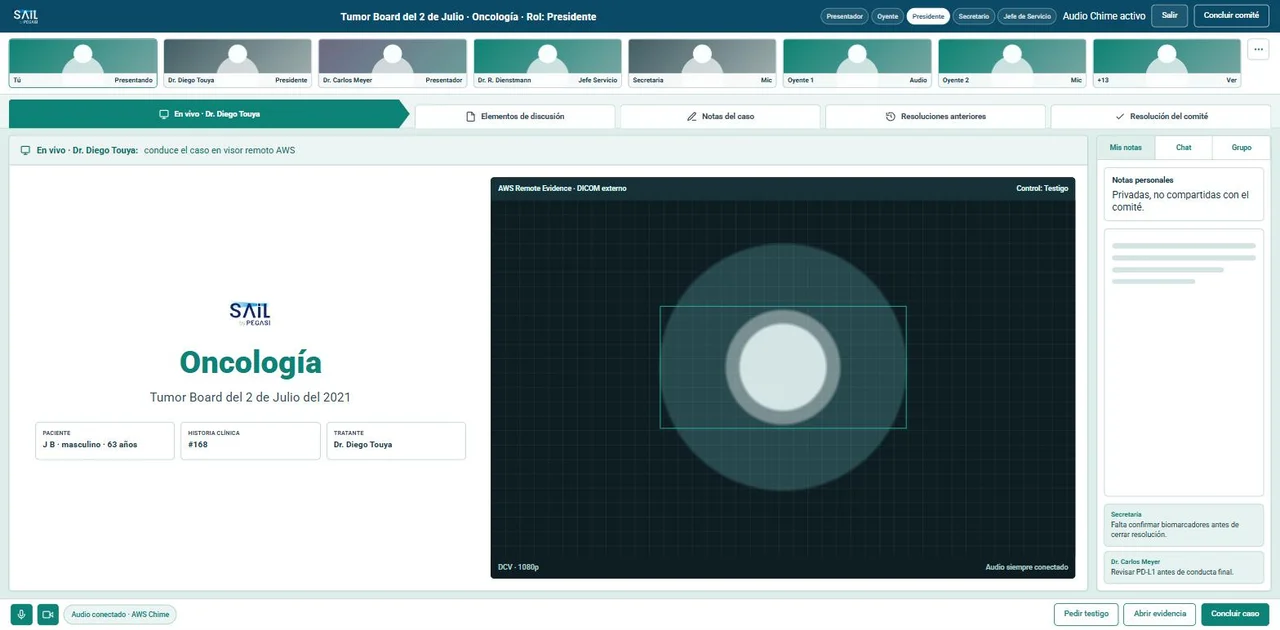Click 'AWS Remote Evidence · DICOM externo' label
Viewport: 1280px width, 630px height.
562,188
